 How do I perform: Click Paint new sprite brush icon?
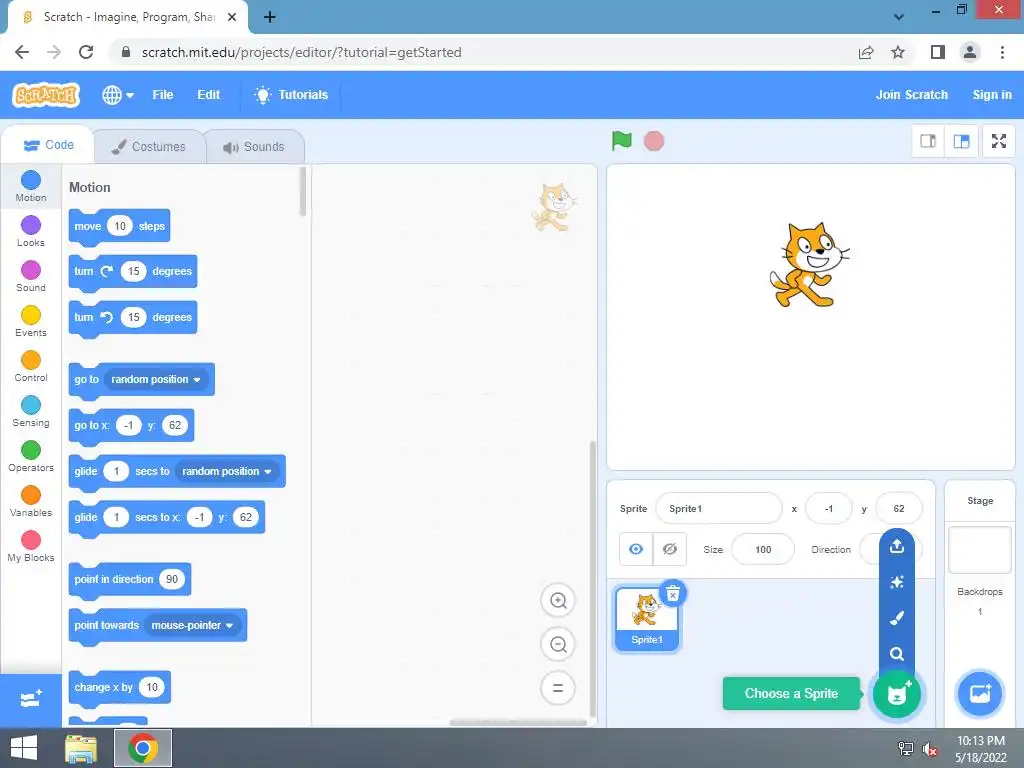(897, 618)
